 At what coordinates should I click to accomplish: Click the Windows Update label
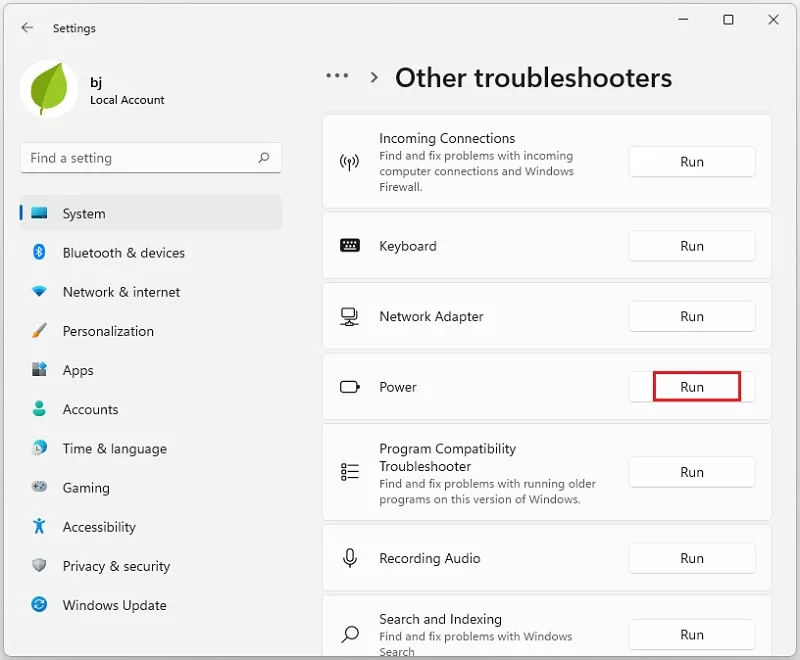115,605
